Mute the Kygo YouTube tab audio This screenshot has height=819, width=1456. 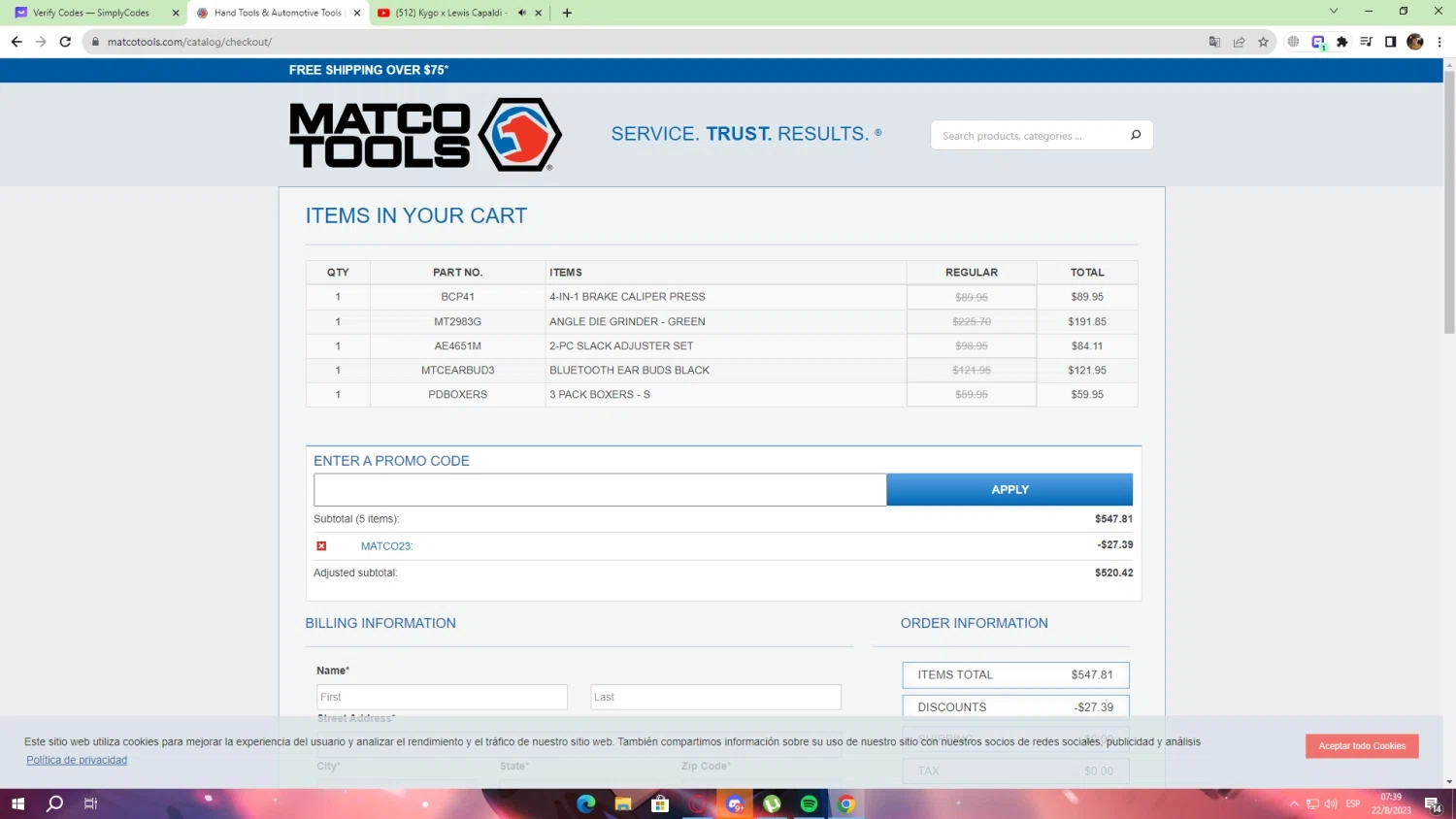(x=522, y=13)
